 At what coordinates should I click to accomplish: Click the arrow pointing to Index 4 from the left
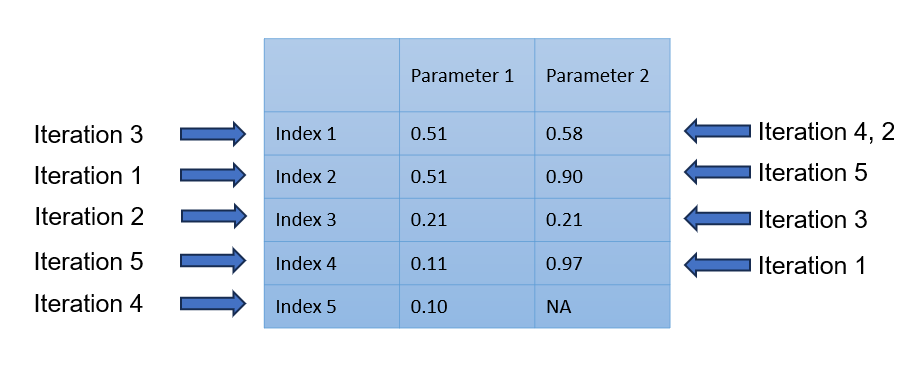tap(212, 261)
